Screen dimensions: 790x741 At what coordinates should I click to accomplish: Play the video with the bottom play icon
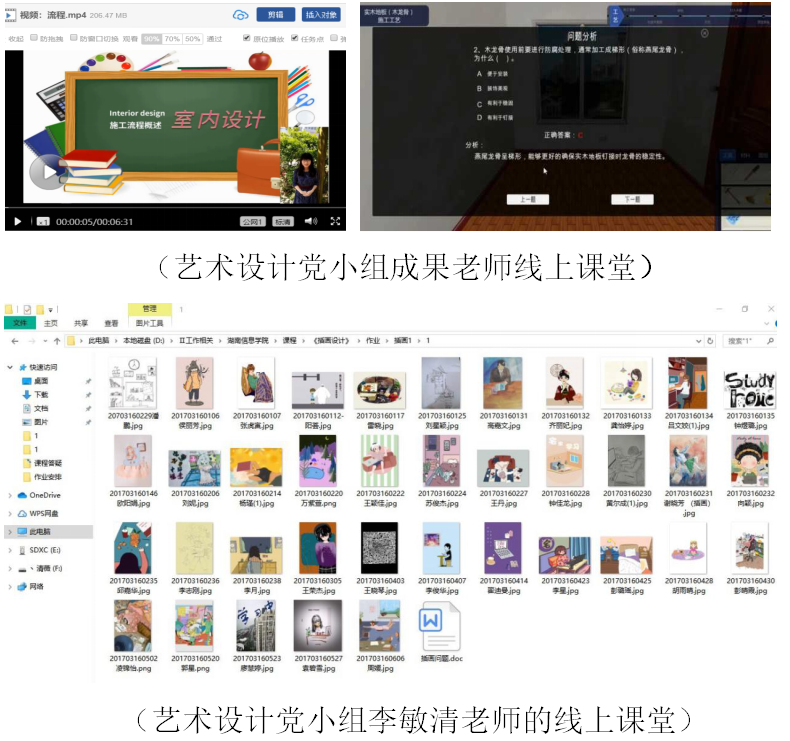tap(18, 222)
